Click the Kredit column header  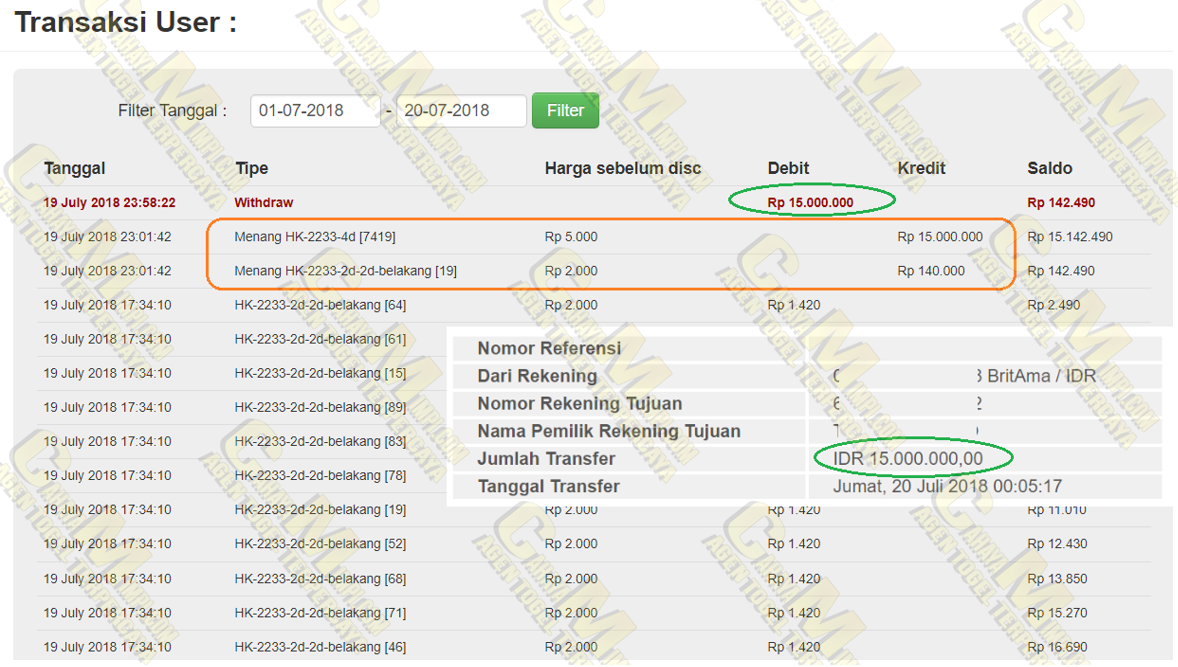[921, 168]
